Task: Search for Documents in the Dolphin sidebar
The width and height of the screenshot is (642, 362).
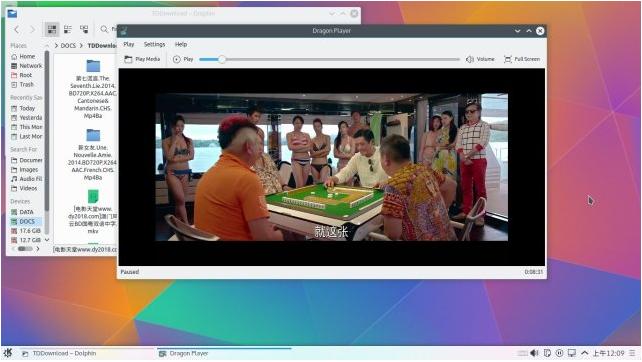Action: click(x=27, y=161)
